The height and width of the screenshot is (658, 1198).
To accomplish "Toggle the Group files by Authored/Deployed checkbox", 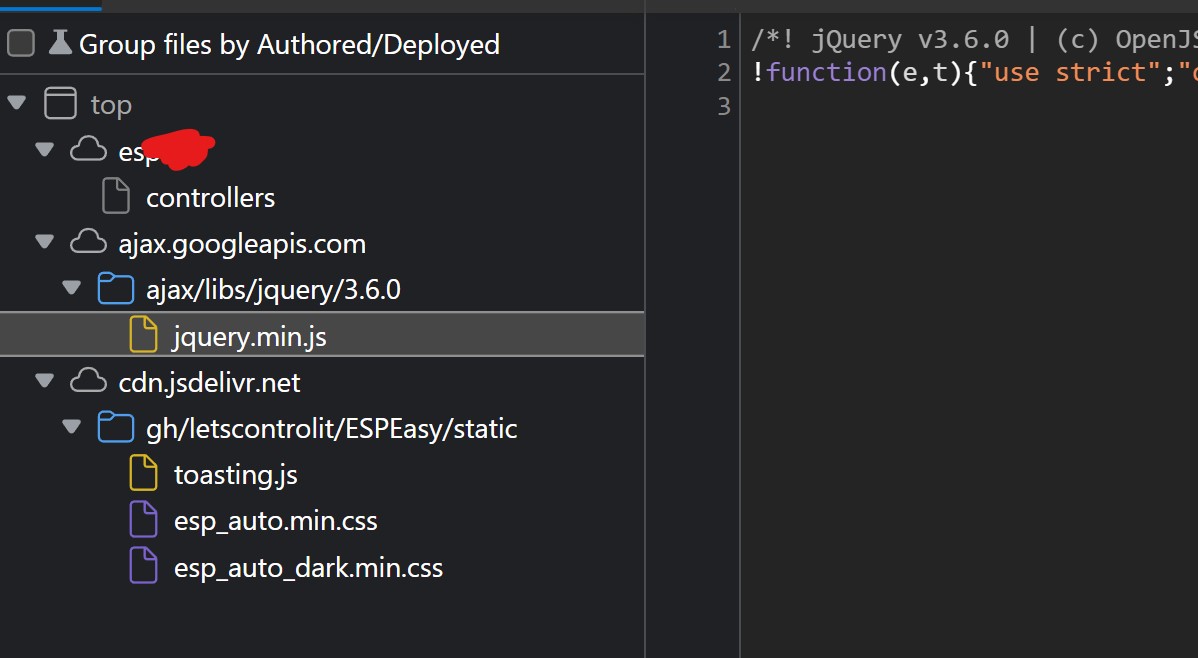I will pos(20,44).
